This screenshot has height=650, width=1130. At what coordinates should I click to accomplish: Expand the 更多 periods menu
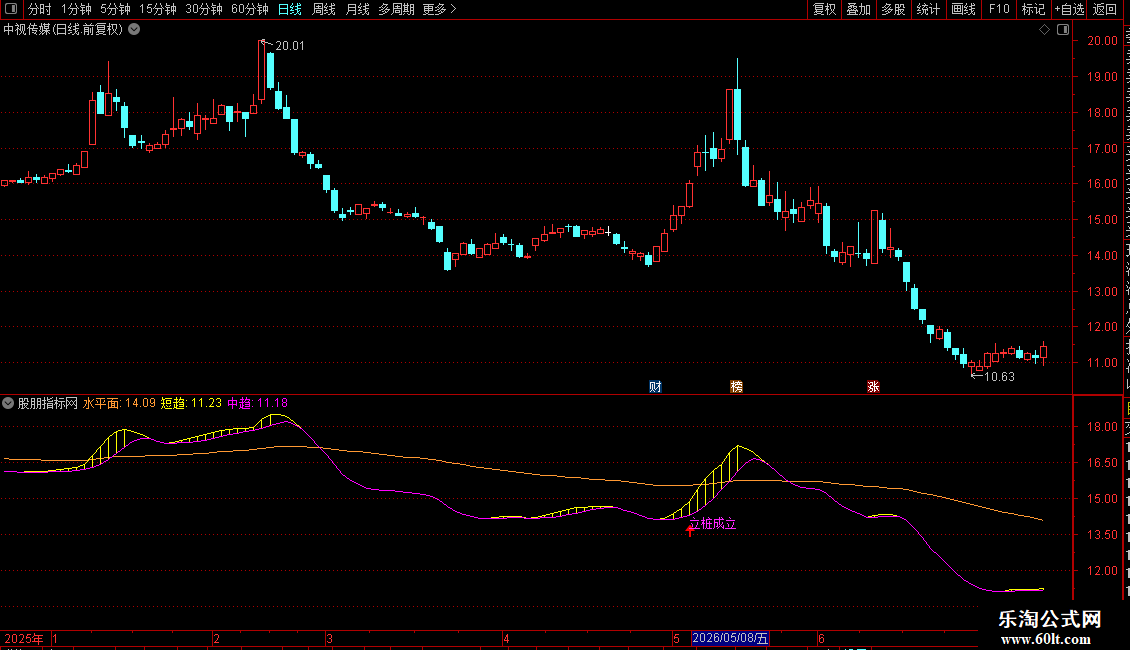439,9
